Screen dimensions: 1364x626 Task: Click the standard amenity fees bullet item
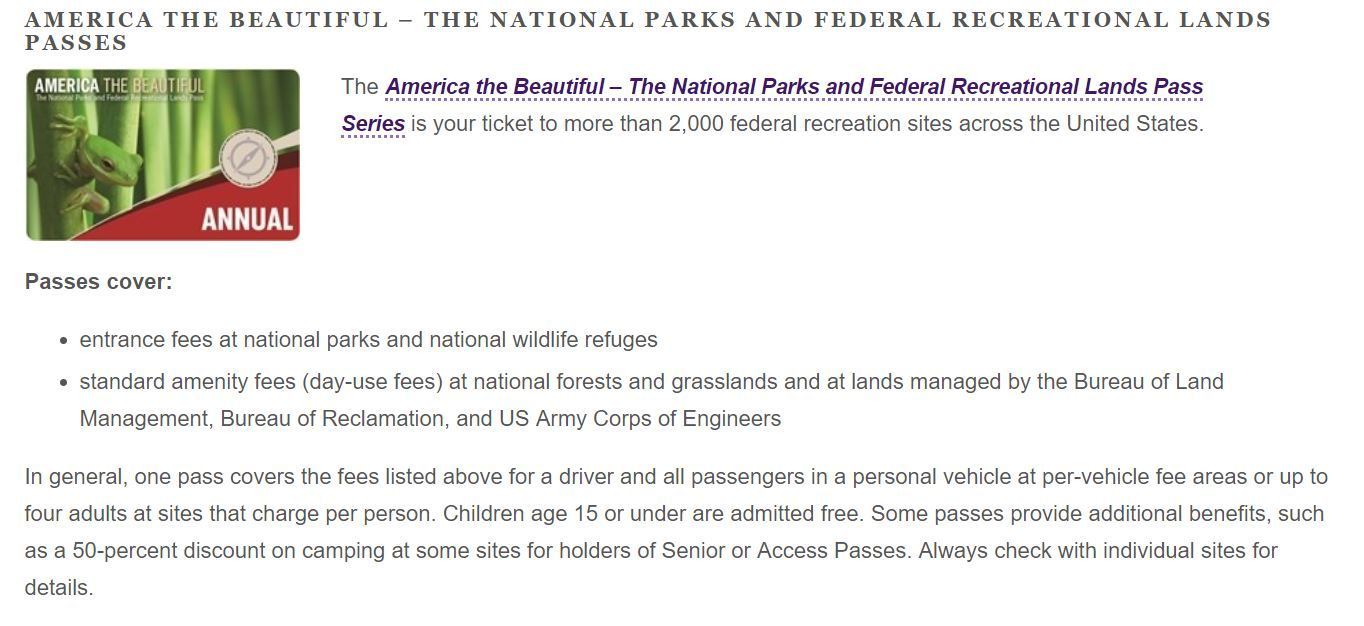pos(651,382)
